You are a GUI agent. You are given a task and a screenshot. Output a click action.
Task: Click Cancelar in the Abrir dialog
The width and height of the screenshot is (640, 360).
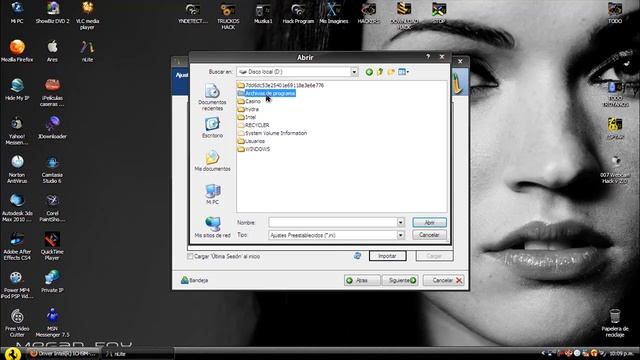(429, 235)
